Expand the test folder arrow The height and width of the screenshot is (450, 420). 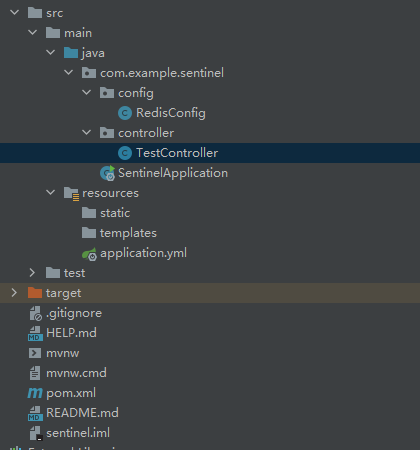[32, 273]
